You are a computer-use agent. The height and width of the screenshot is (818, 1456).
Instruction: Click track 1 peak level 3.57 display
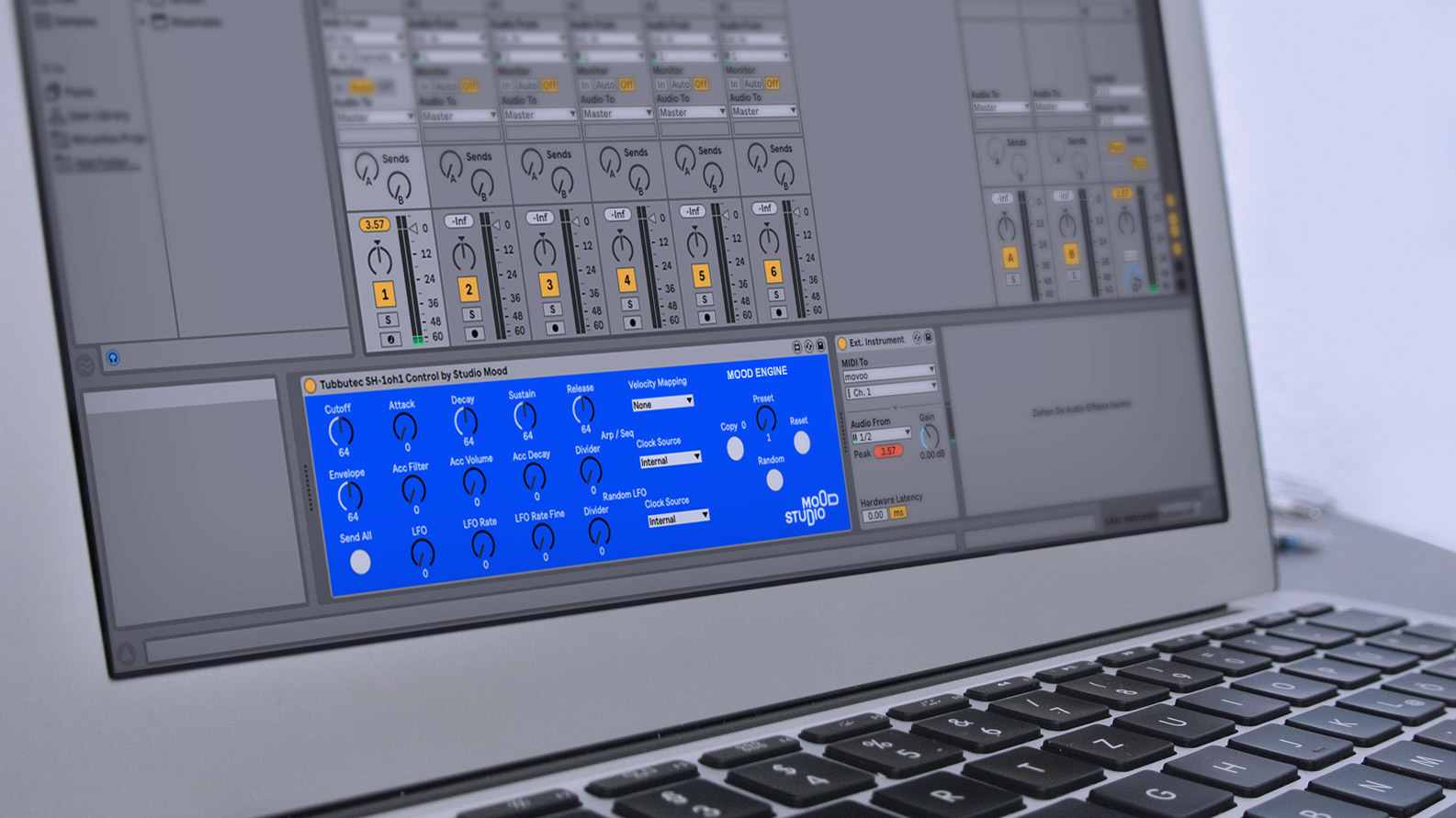374,224
